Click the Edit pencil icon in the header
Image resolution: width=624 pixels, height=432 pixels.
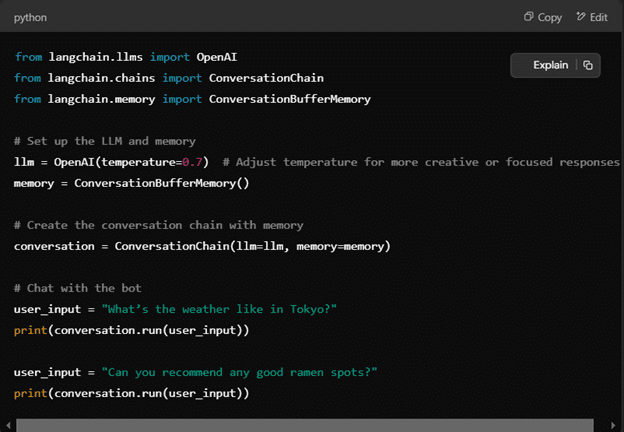pos(581,17)
